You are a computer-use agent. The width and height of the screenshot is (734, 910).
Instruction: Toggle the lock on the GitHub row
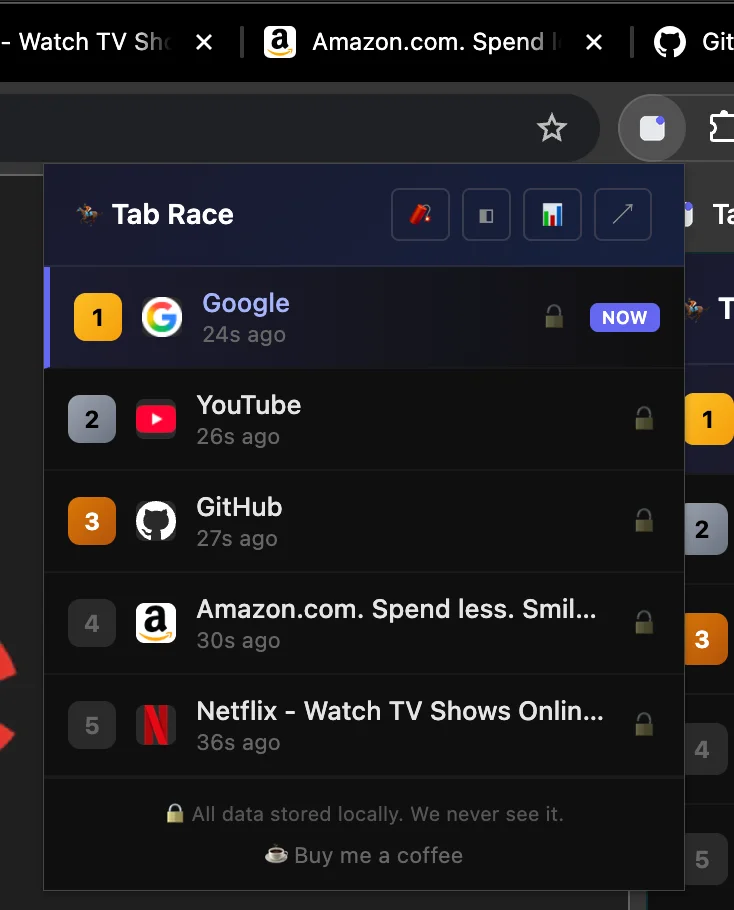coord(644,521)
